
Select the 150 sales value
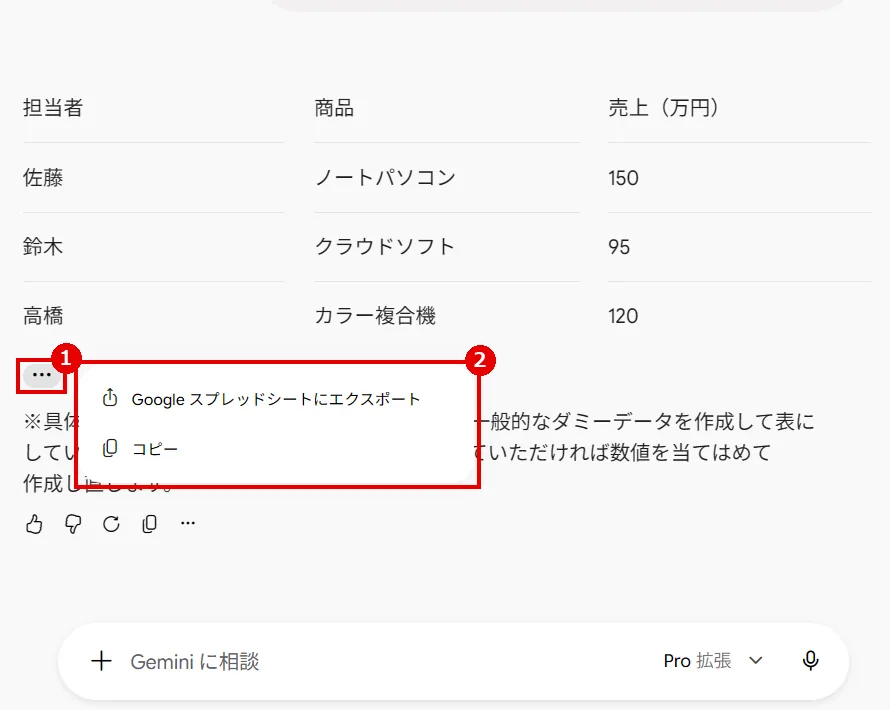tap(623, 178)
